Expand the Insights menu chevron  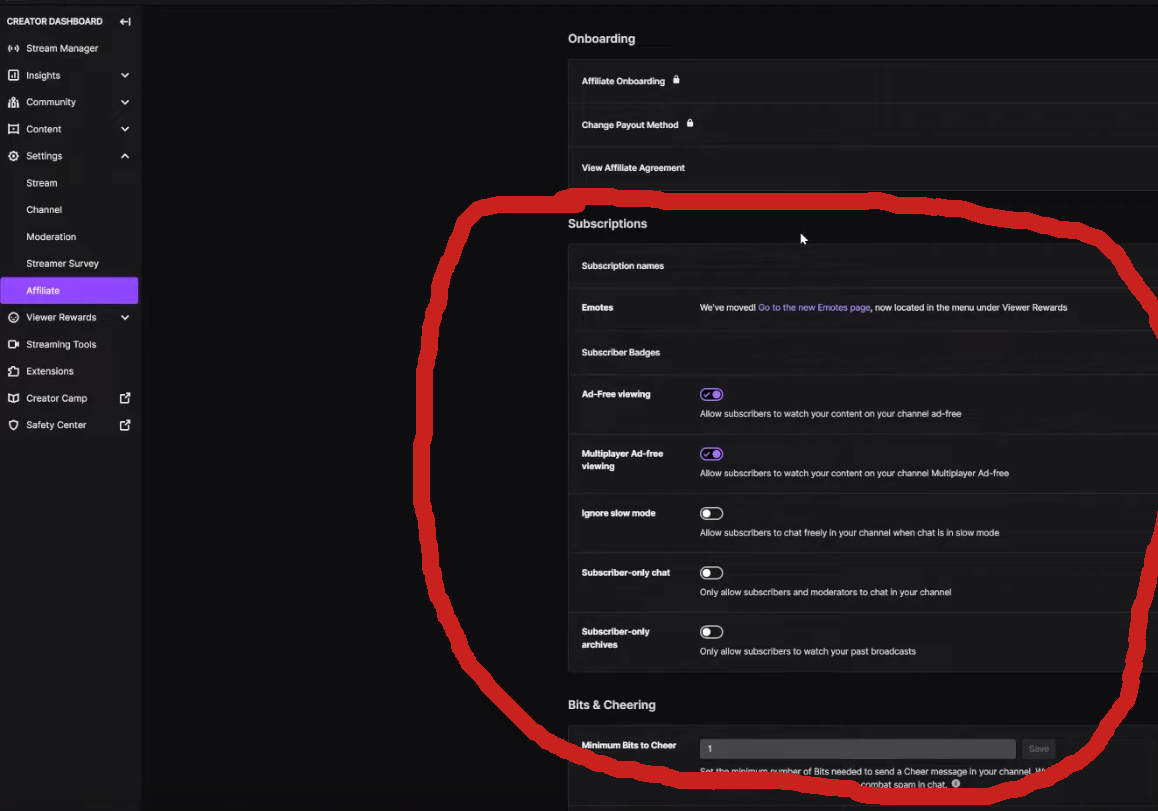(x=125, y=75)
